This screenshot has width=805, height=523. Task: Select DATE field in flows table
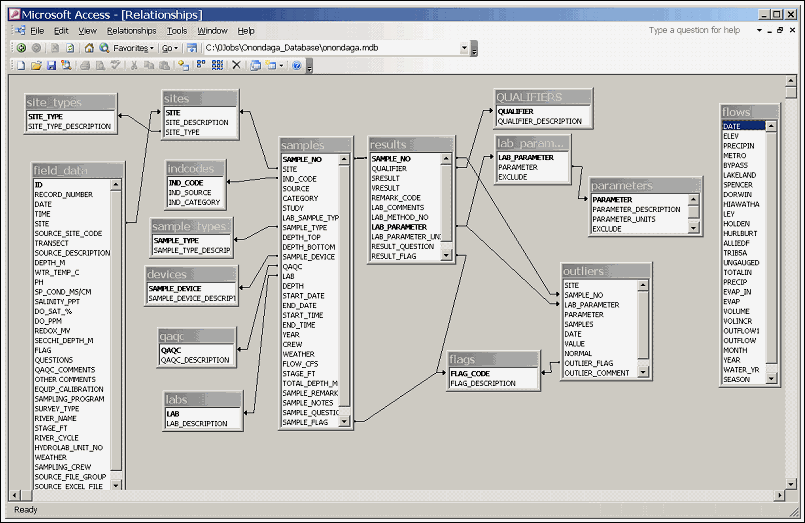[x=743, y=126]
